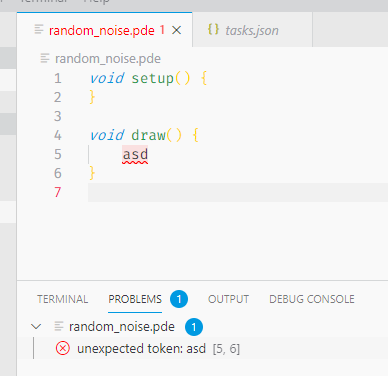Click the 'void' keyword on line 1
The width and height of the screenshot is (388, 376).
[x=107, y=78]
